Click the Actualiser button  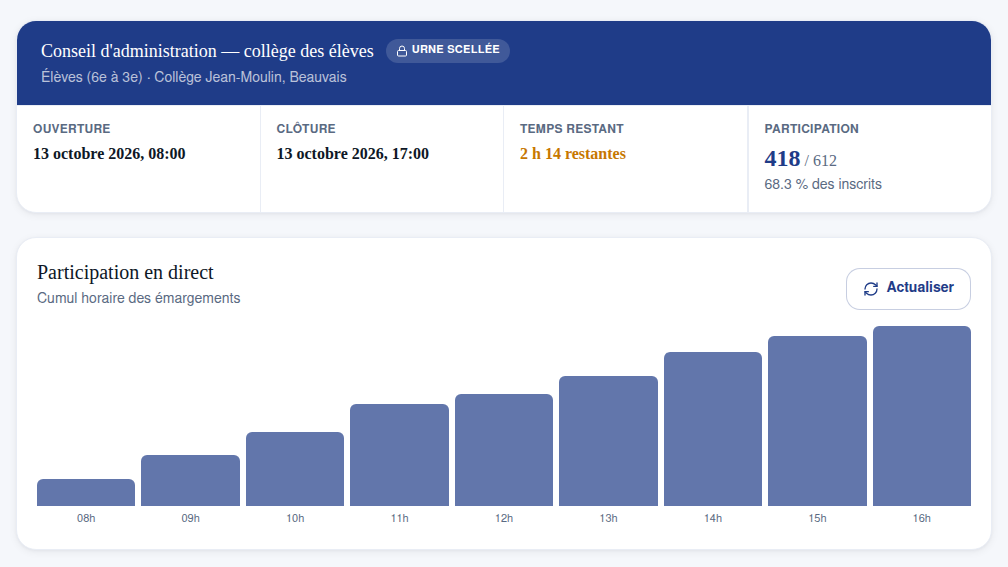point(908,289)
